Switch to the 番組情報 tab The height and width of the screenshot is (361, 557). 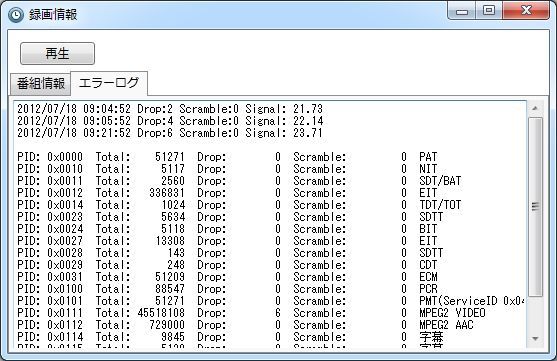(x=40, y=84)
